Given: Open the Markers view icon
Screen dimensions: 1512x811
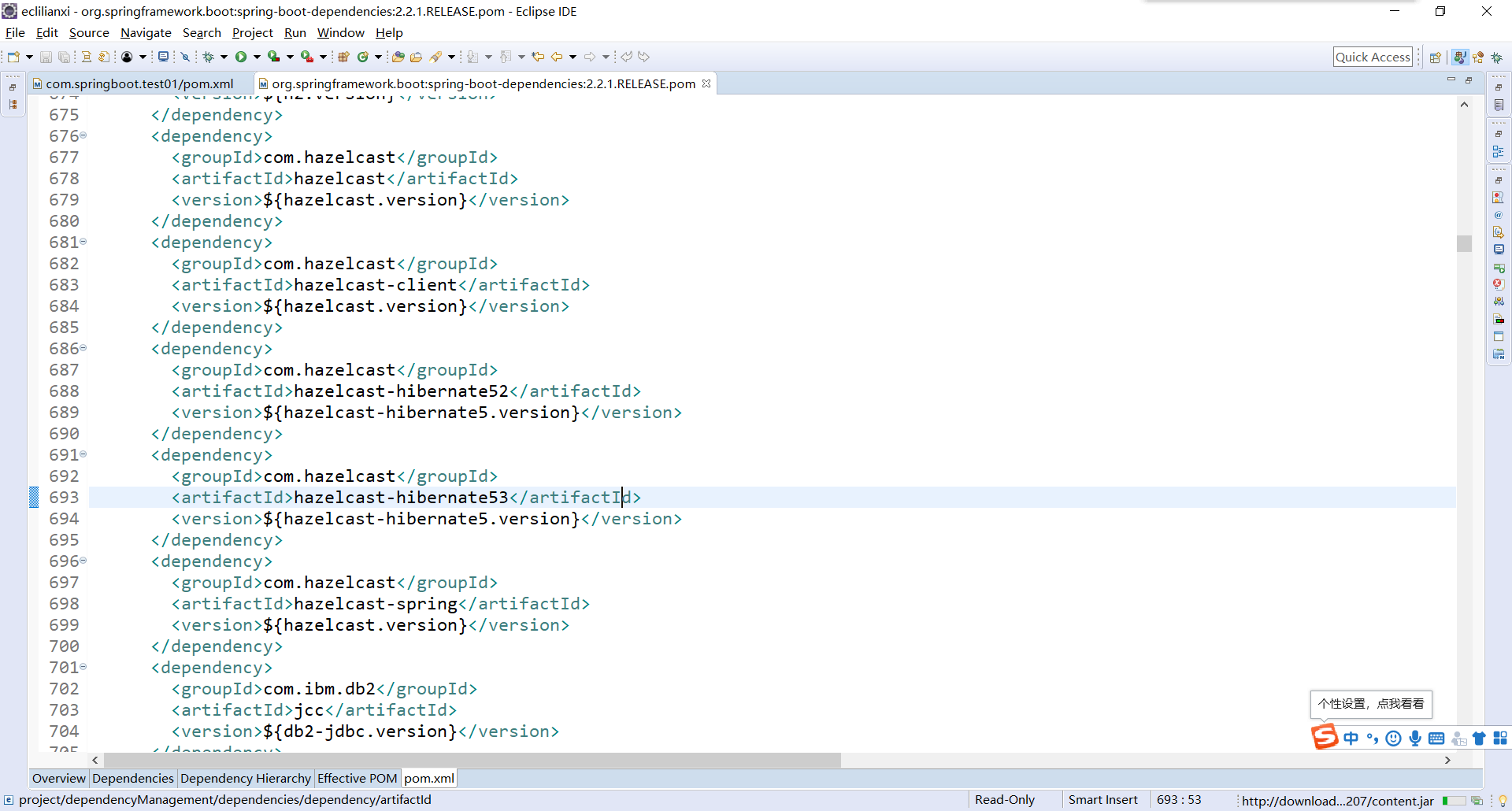Looking at the screenshot, I should [1499, 198].
